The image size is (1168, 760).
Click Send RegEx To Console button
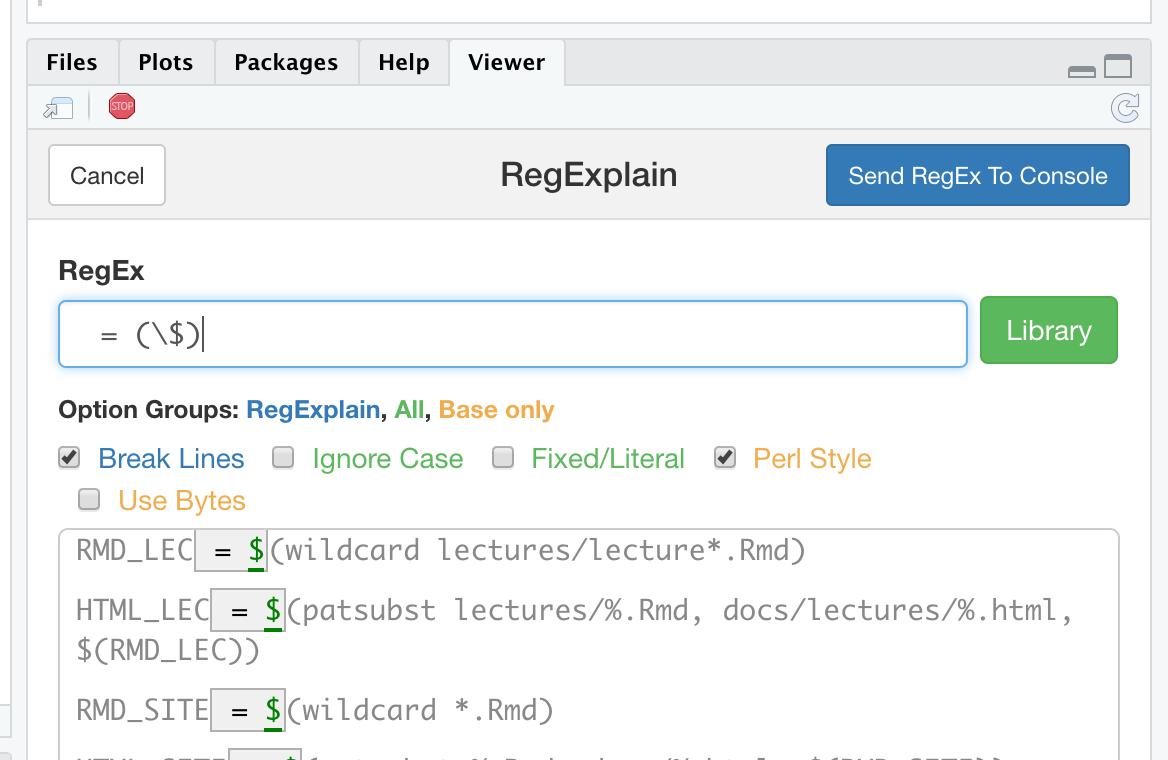[x=977, y=176]
